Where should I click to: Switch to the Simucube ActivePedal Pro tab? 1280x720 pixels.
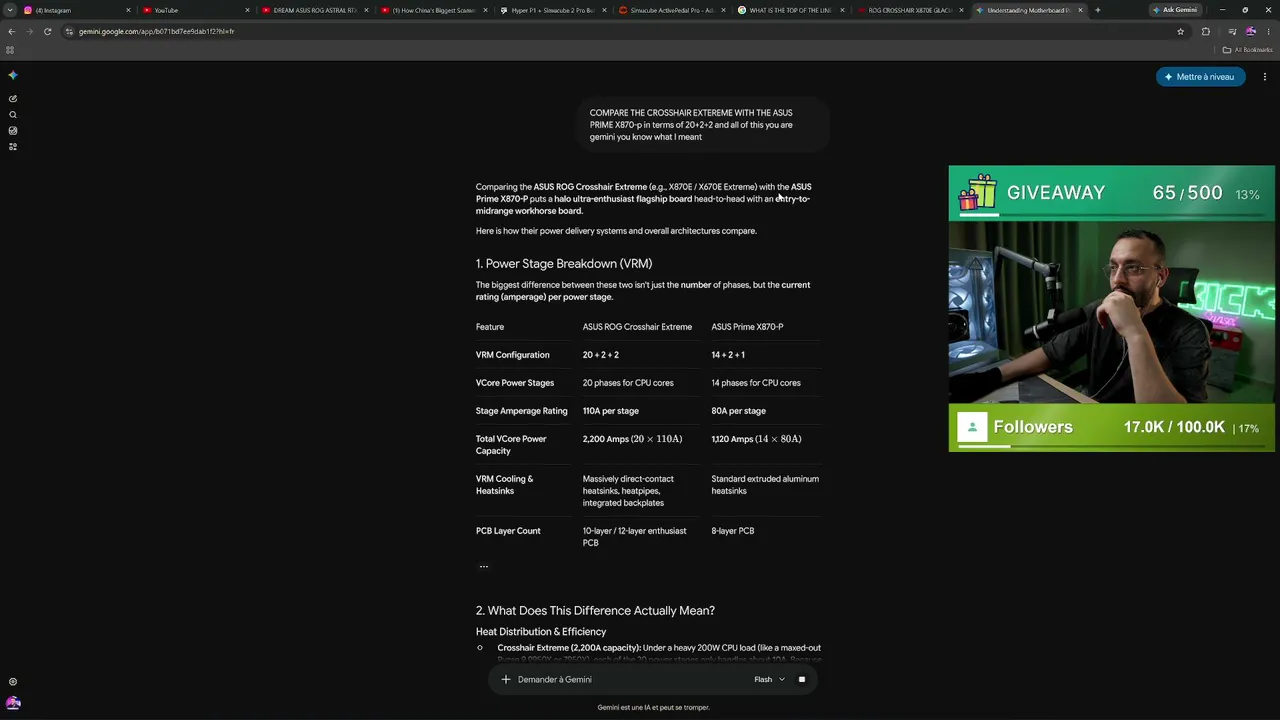tap(671, 10)
